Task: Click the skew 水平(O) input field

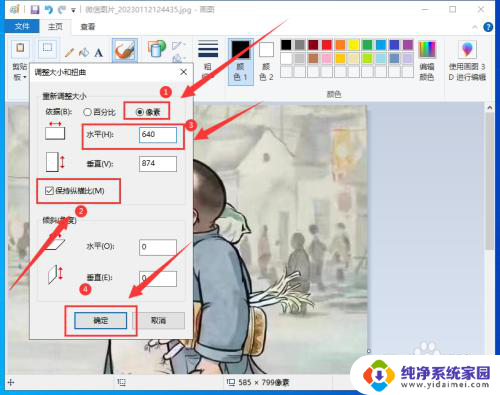Action: coord(158,247)
